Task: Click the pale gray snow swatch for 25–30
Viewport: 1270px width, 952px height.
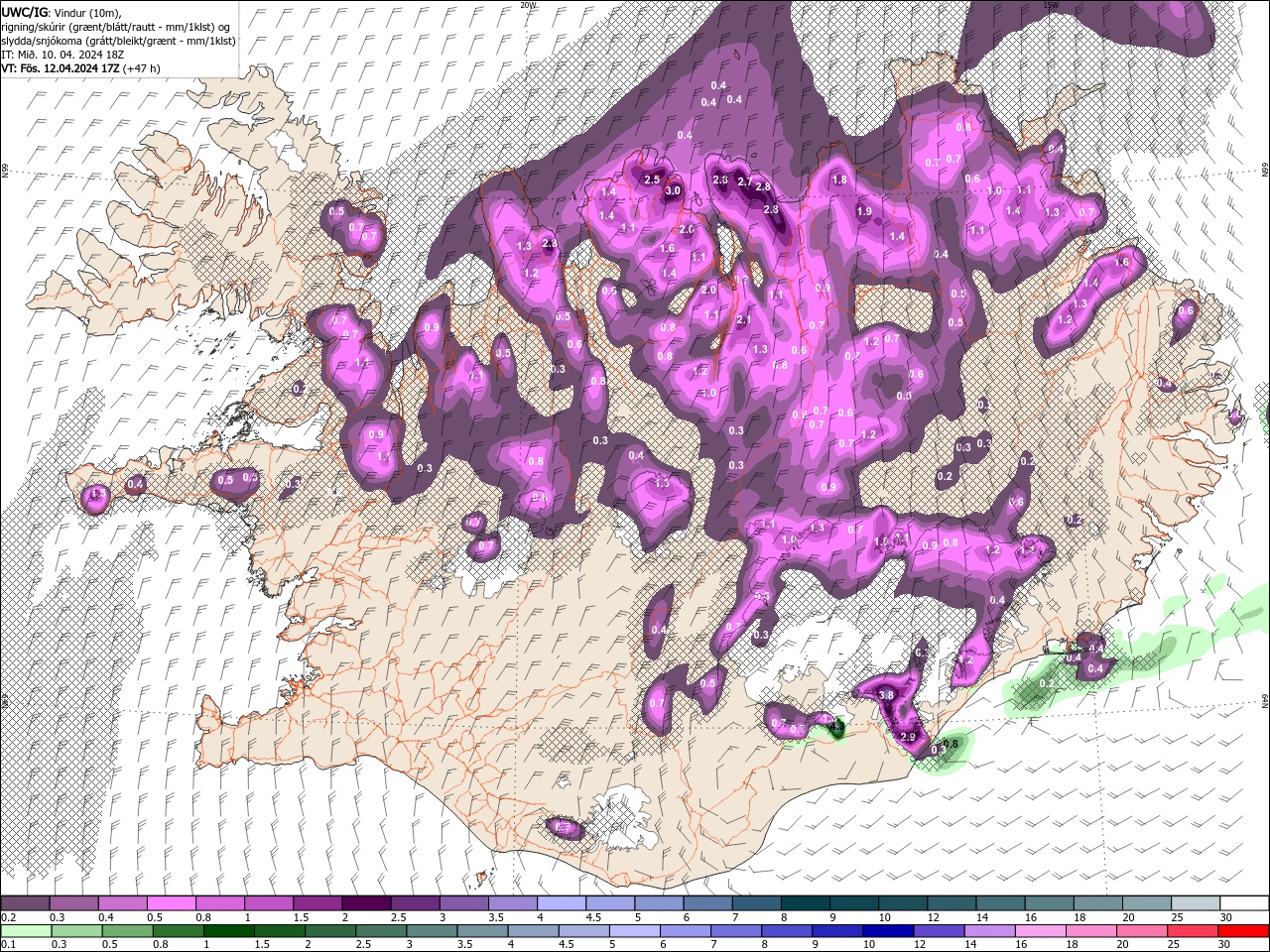Action: coord(1194,903)
